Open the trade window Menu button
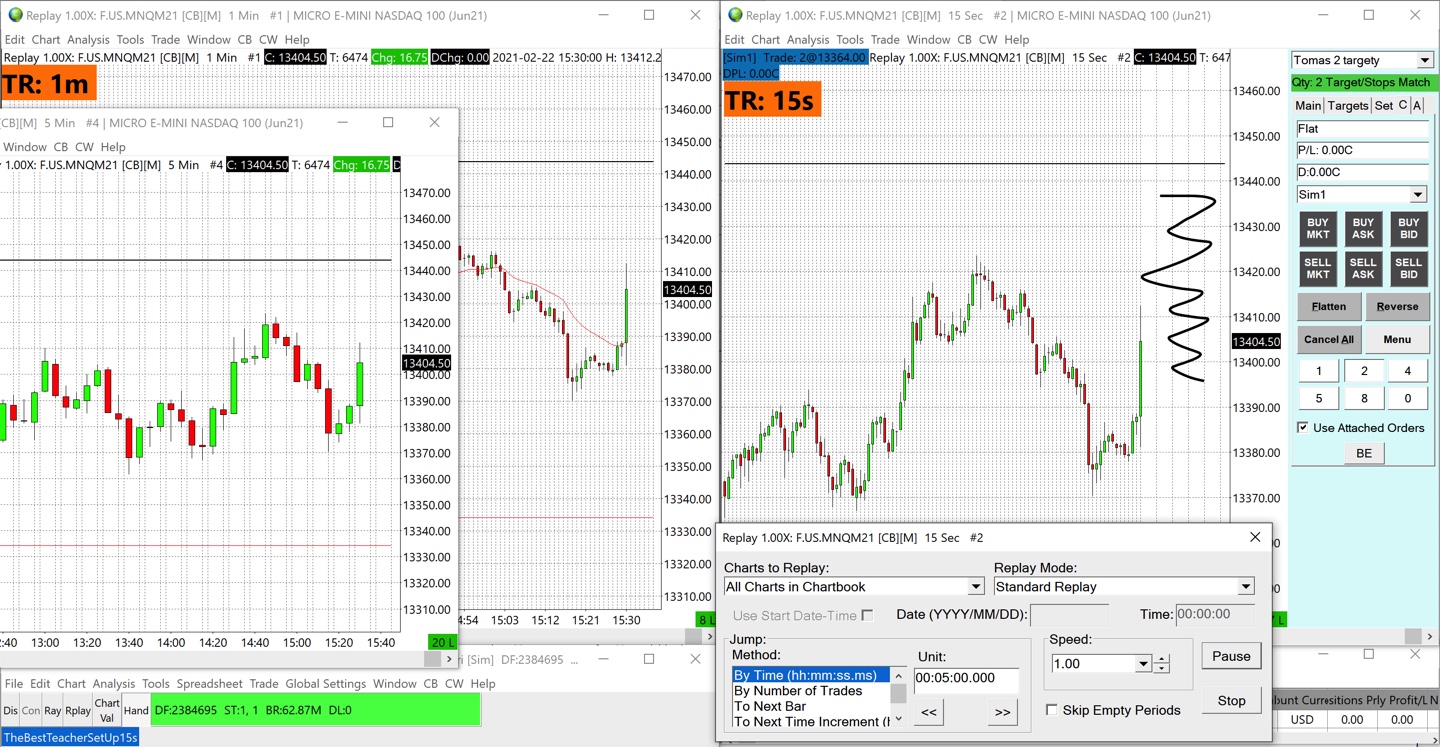Viewport: 1440px width, 747px height. pos(1397,339)
